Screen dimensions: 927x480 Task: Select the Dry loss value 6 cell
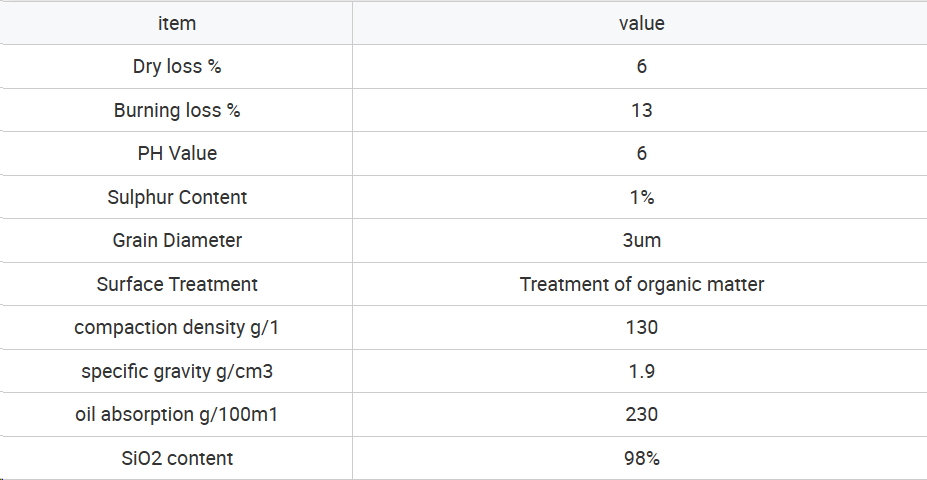pyautogui.click(x=641, y=66)
